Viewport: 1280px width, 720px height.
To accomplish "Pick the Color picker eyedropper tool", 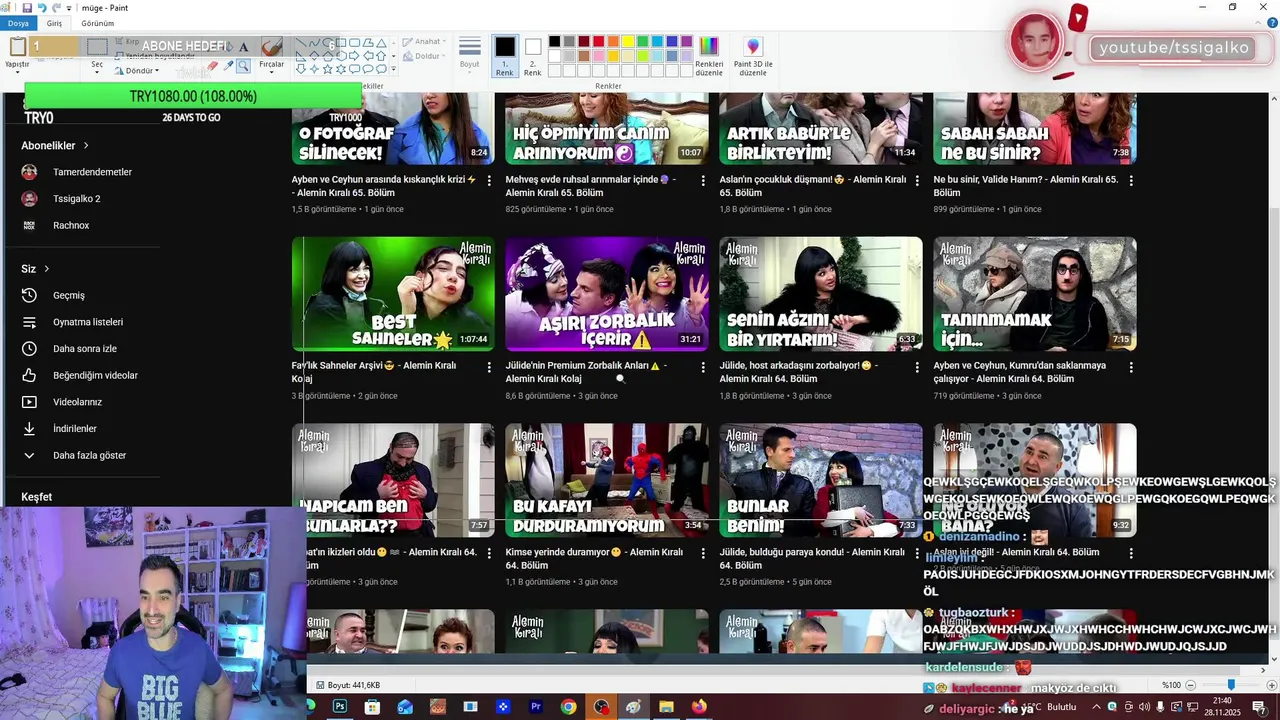I will tap(228, 66).
